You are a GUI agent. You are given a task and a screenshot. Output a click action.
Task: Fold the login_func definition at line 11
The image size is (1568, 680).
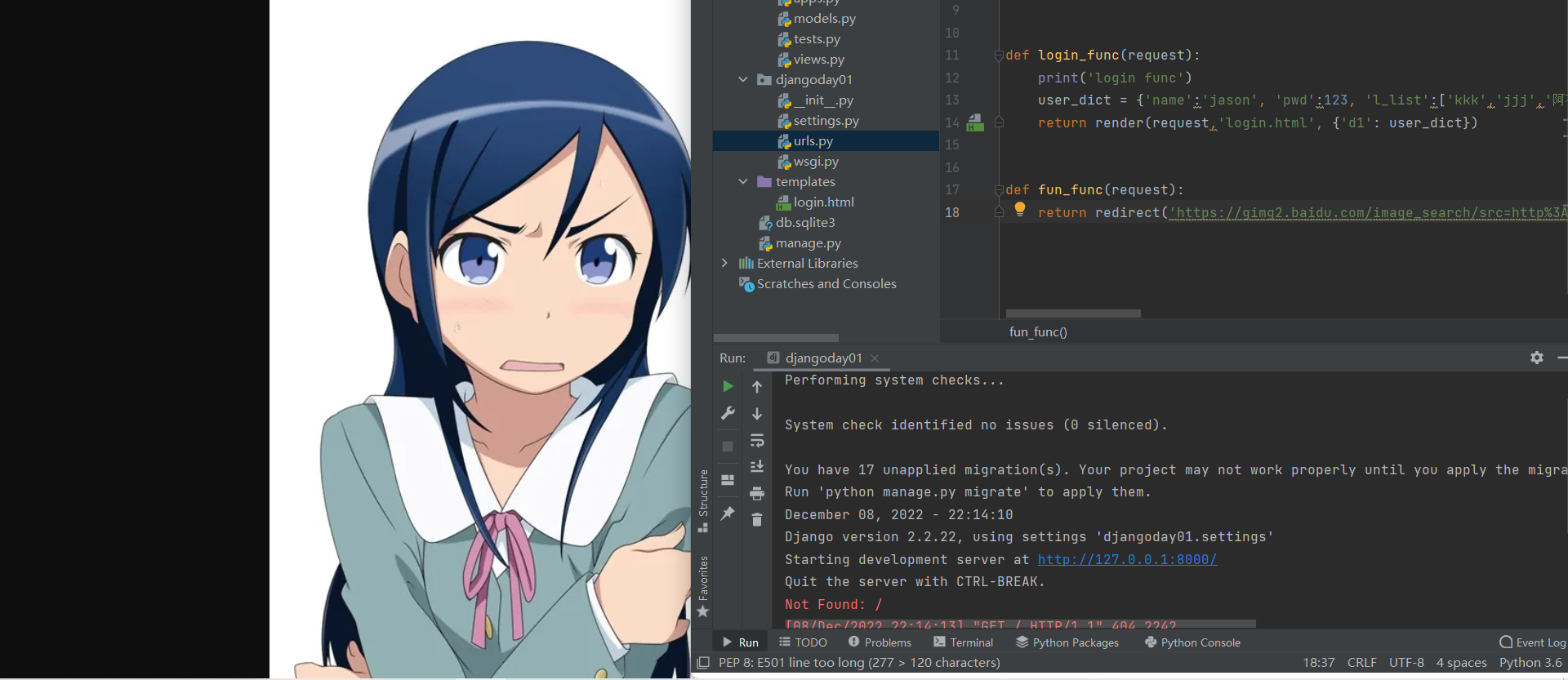click(999, 56)
